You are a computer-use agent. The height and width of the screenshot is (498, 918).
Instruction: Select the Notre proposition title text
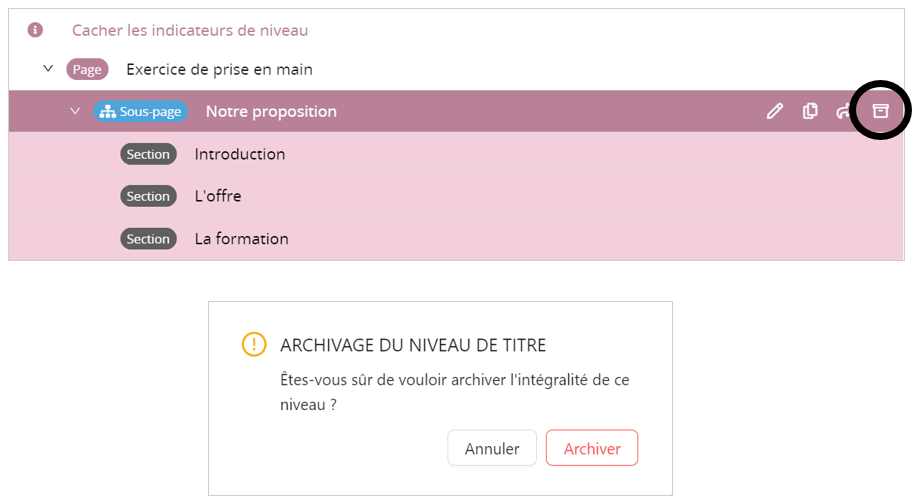point(271,111)
